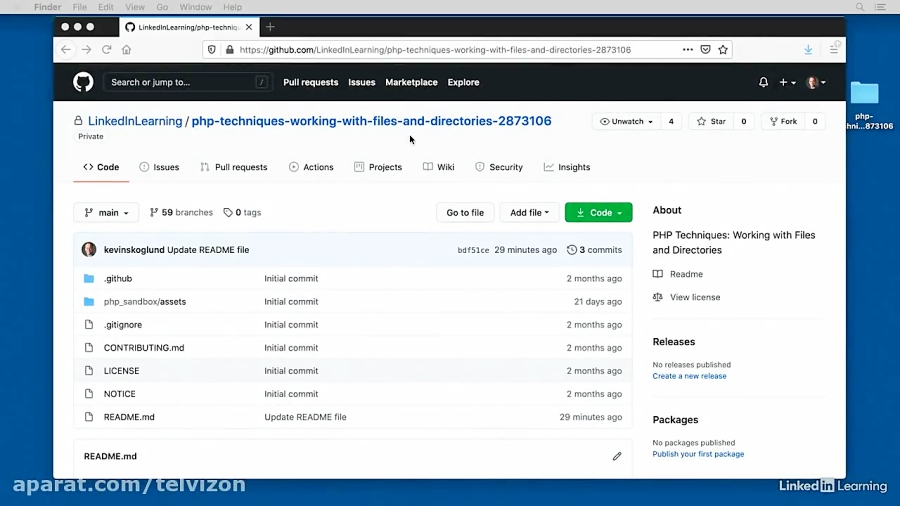Switch to the Issues tab

[159, 167]
